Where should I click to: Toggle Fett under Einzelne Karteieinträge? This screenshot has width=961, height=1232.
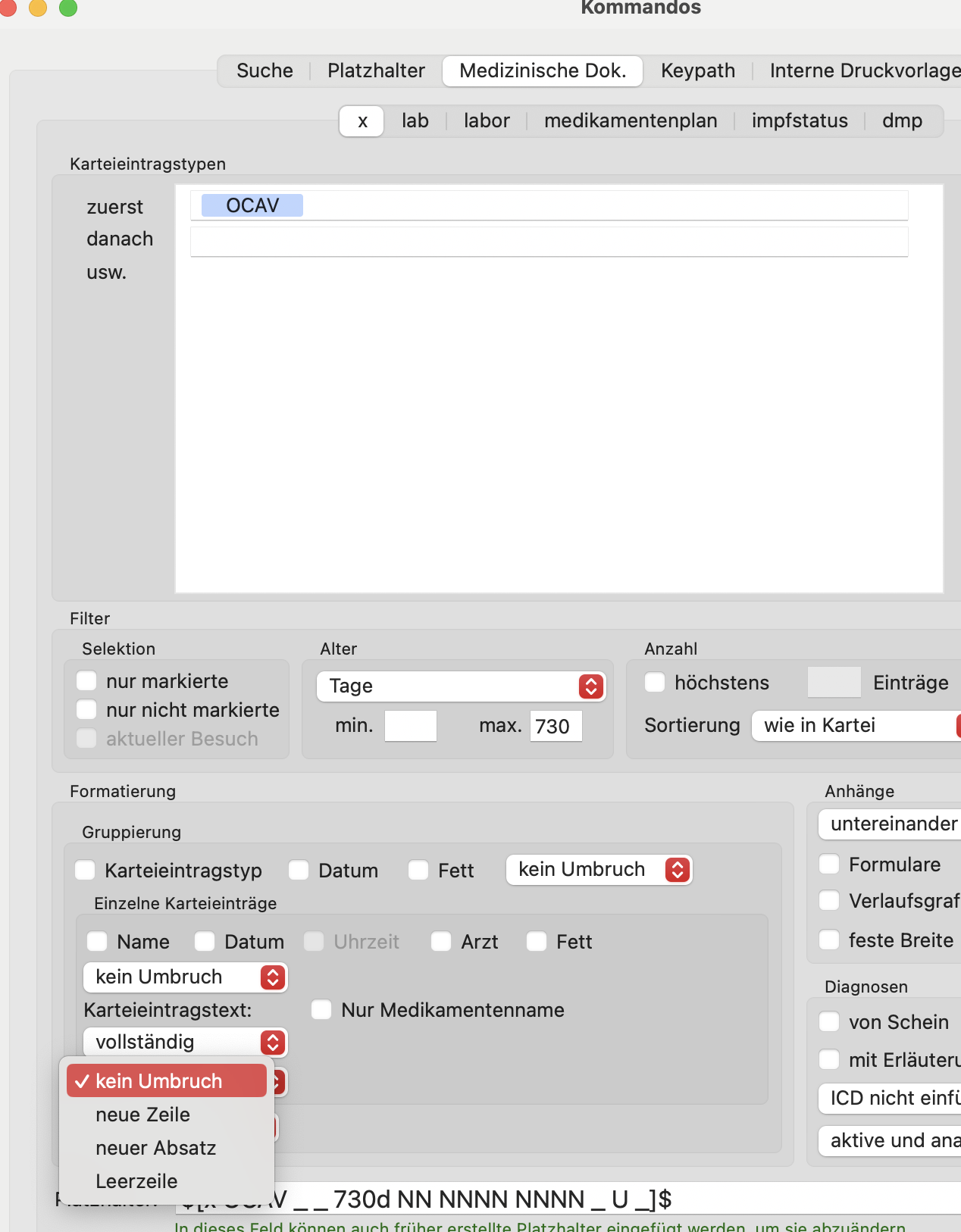point(537,942)
